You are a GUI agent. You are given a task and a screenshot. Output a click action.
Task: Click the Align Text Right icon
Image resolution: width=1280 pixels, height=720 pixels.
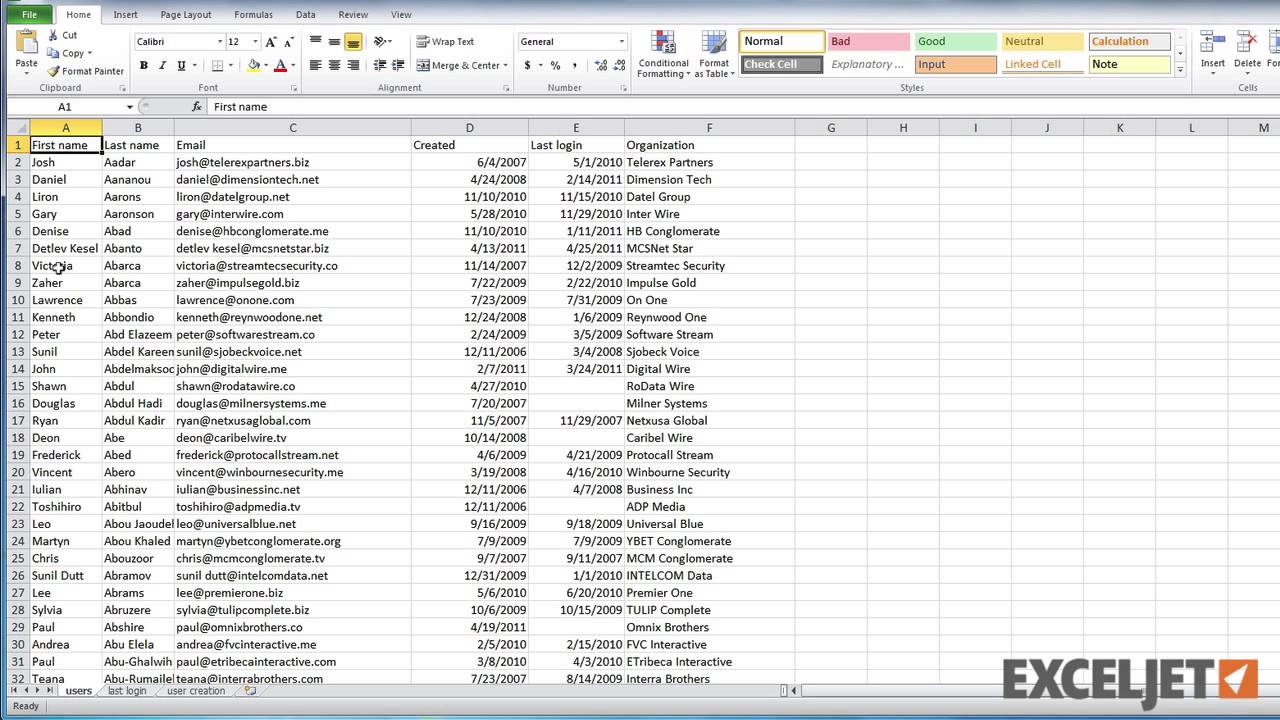tap(353, 65)
